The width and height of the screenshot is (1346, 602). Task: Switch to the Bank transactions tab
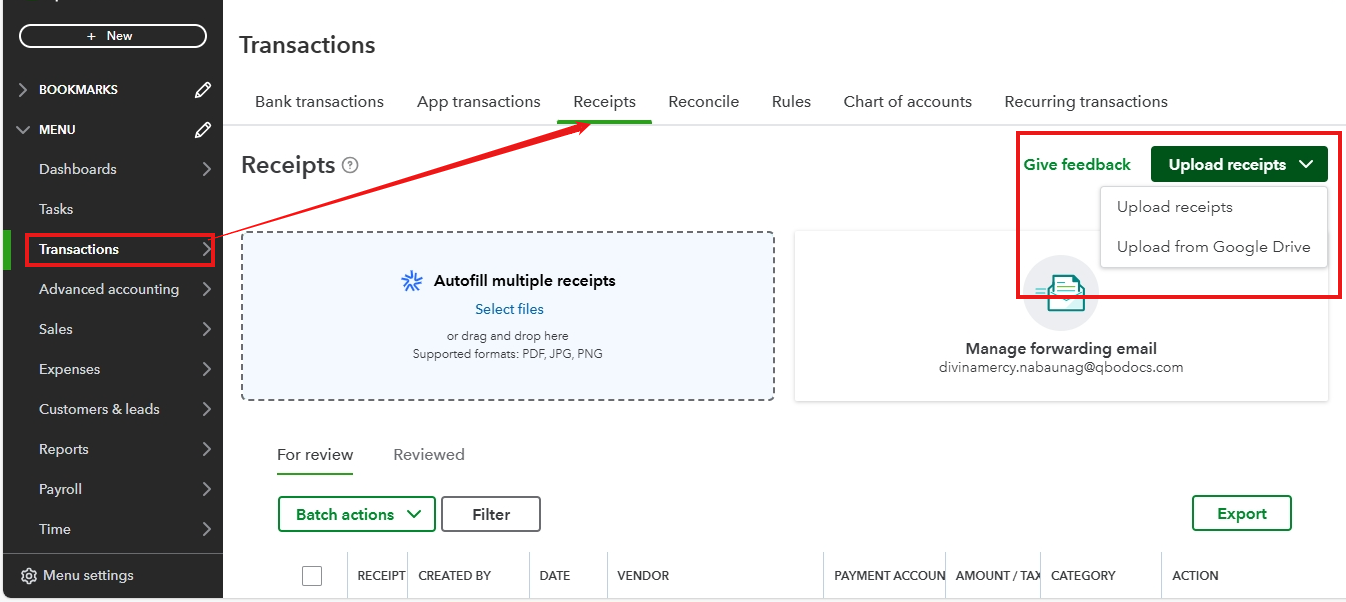319,101
